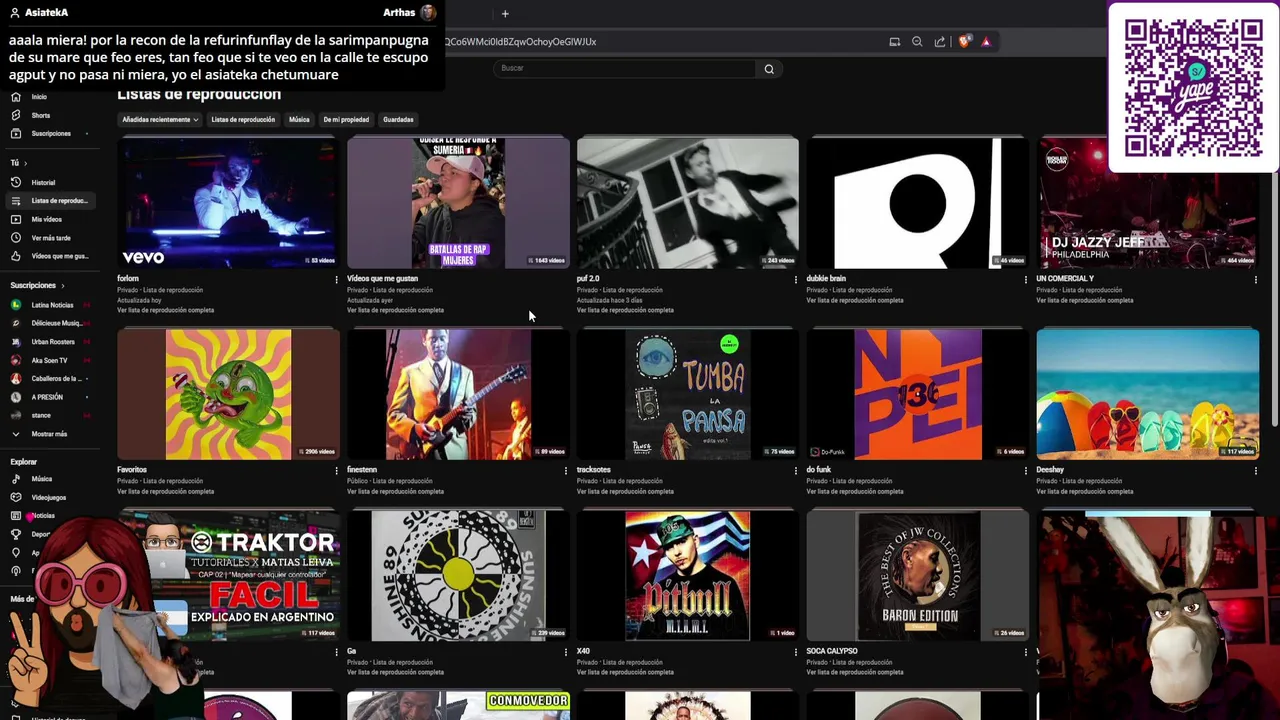Open the Favoritos playlist thumbnail
This screenshot has height=720, width=1280.
[x=228, y=394]
